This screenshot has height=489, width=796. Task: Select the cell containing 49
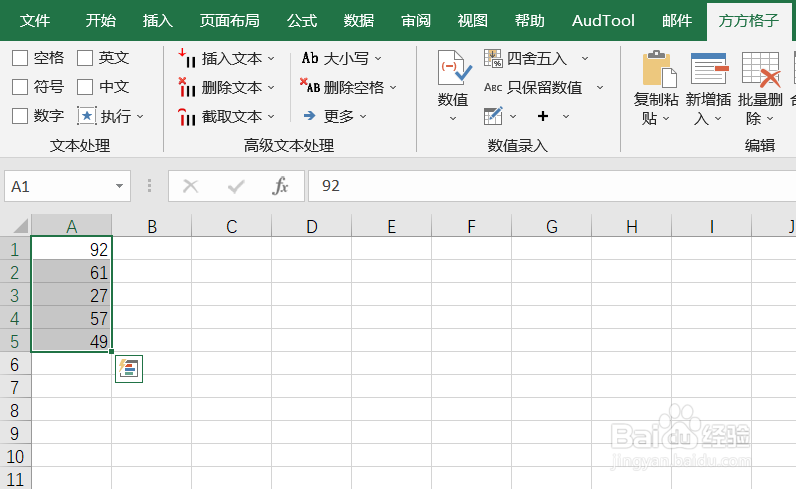pyautogui.click(x=72, y=341)
